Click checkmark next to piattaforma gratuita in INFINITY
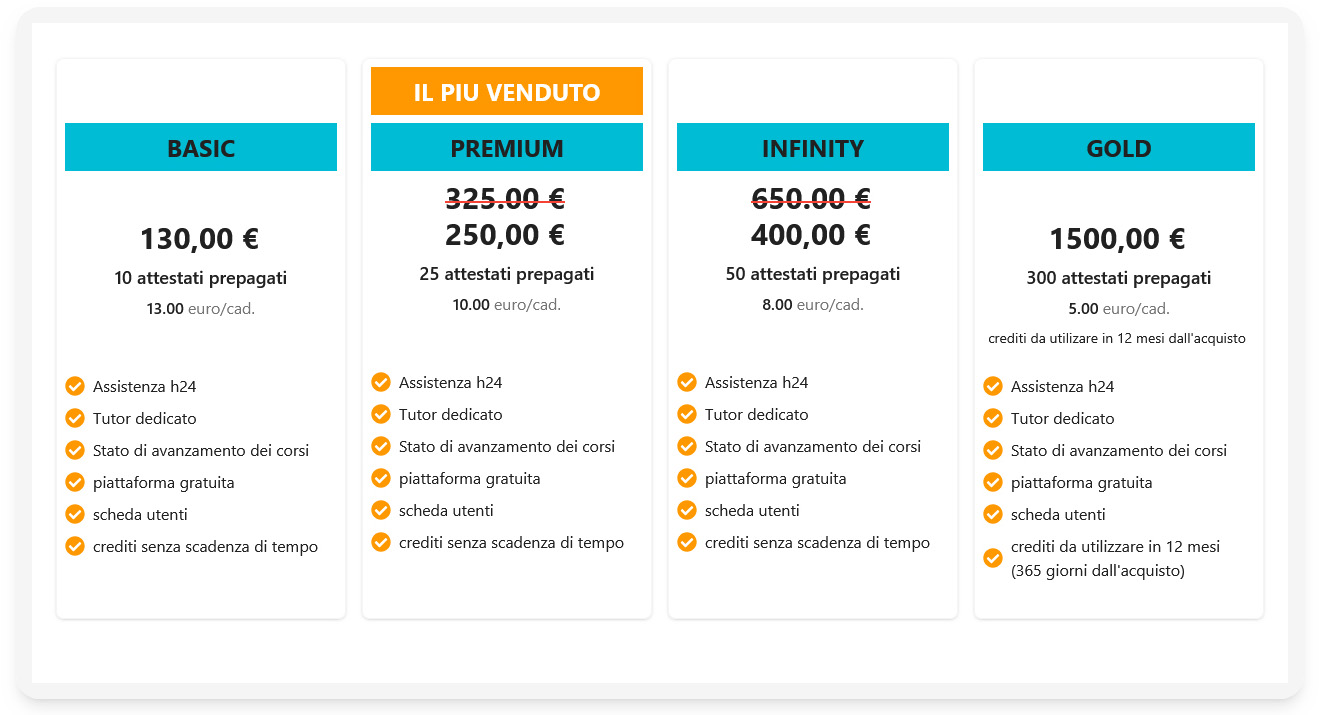Viewport: 1320px width, 715px height. click(687, 478)
